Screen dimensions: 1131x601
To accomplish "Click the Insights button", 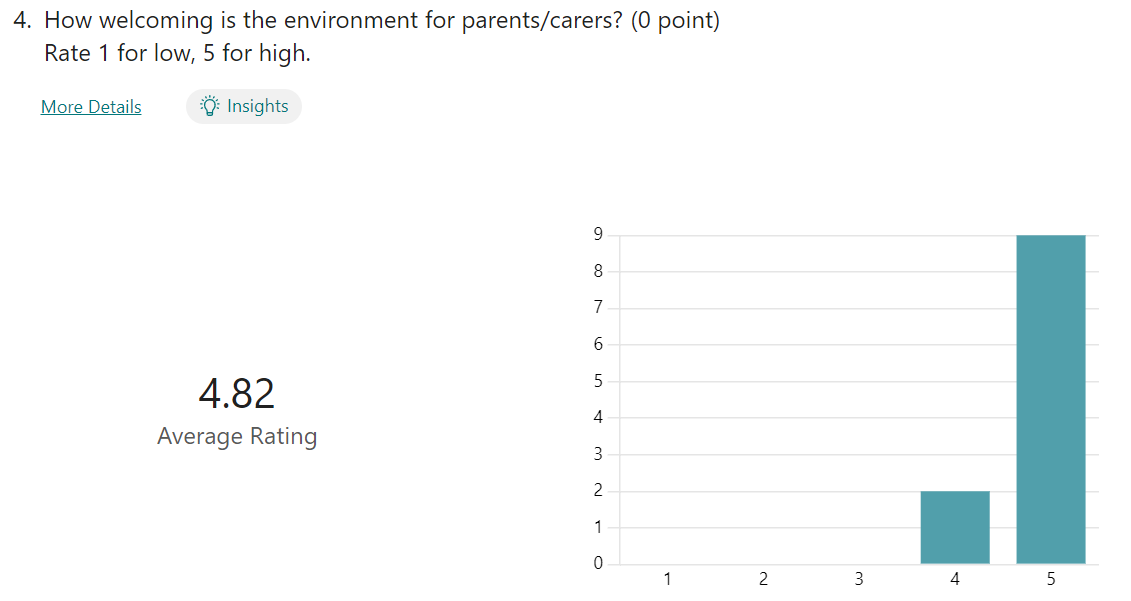I will [x=244, y=106].
